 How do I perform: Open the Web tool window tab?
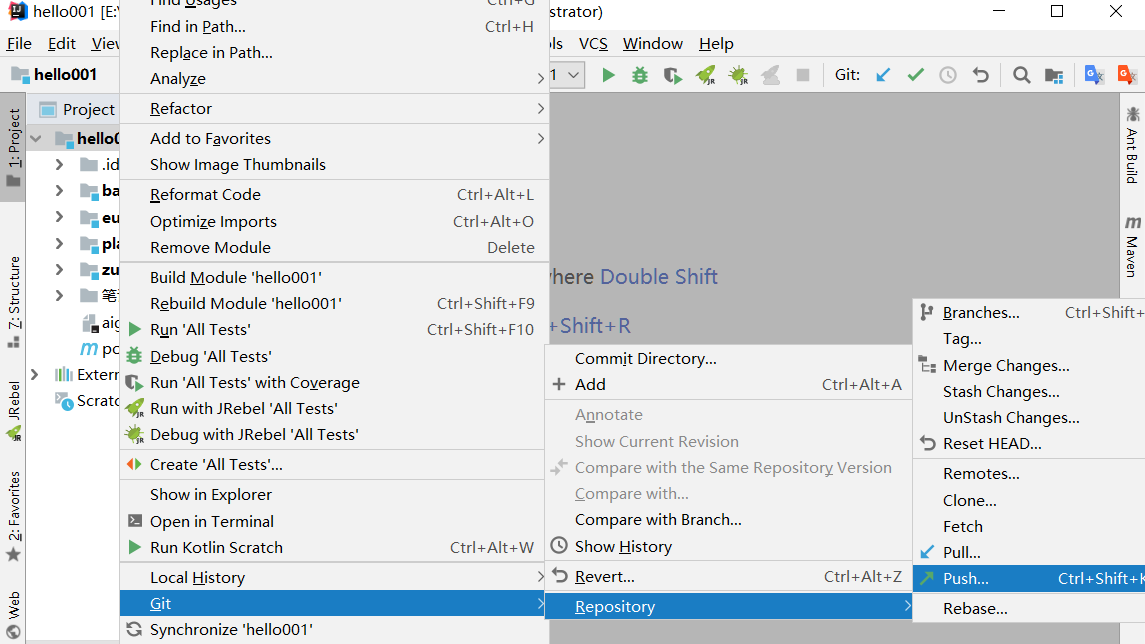(13, 616)
